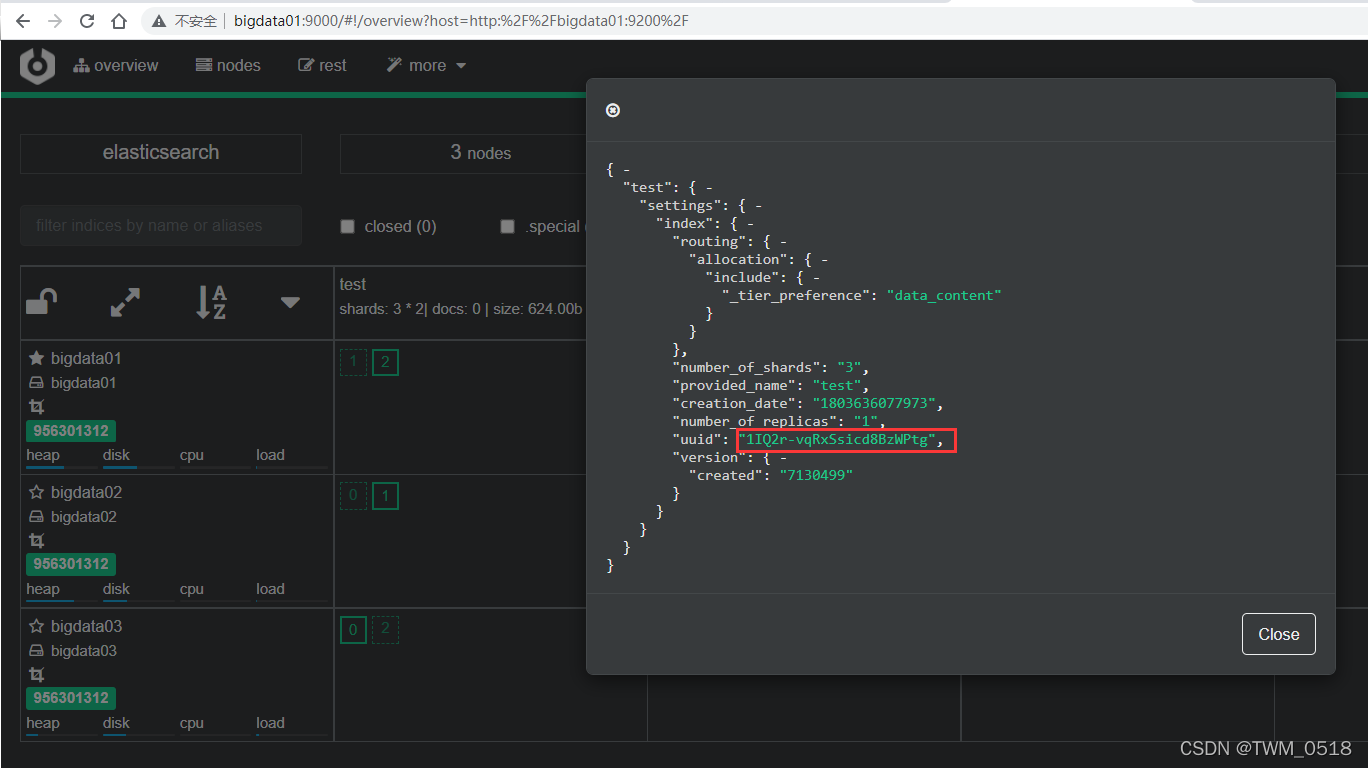Select replica shard 0 on node bigdata02
The image size is (1368, 768).
353,496
